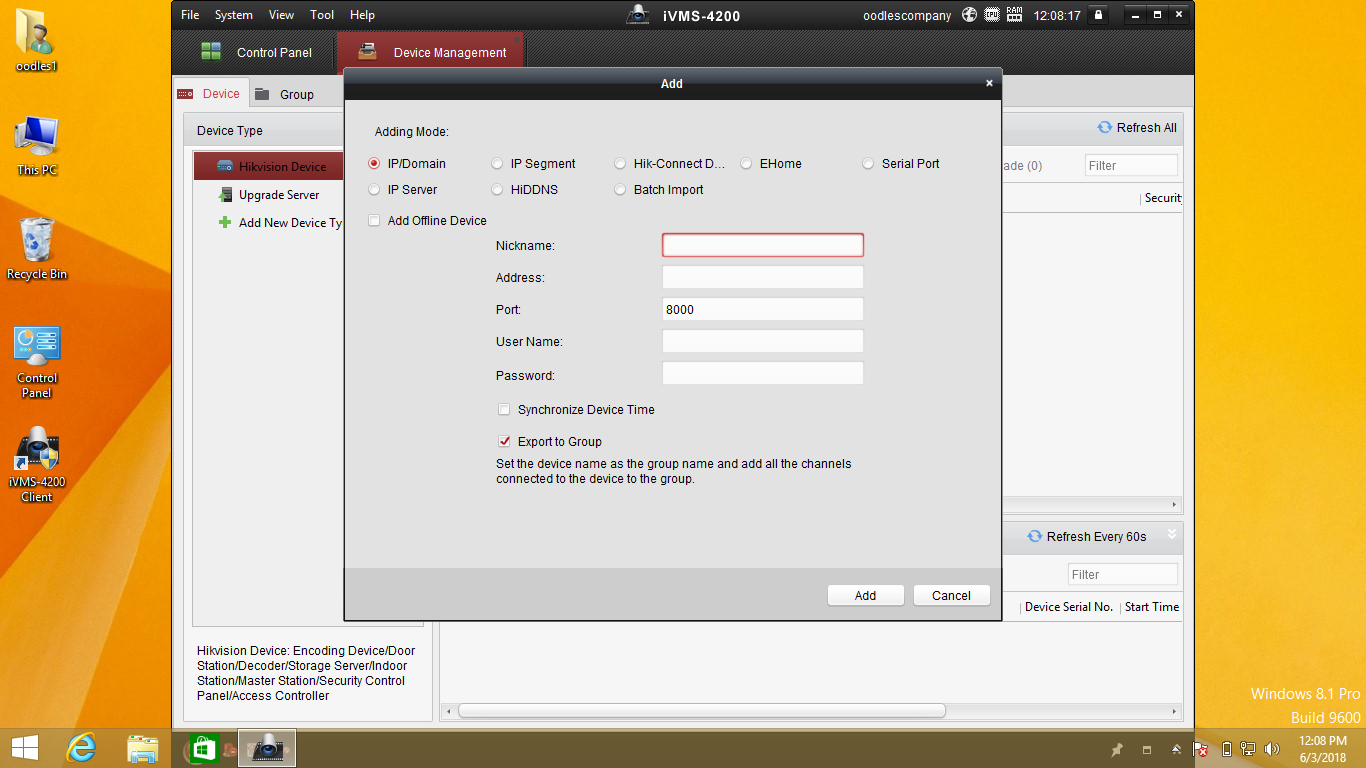The height and width of the screenshot is (768, 1366).
Task: Select iVMS-4200 Client desktop shortcut
Action: (37, 465)
